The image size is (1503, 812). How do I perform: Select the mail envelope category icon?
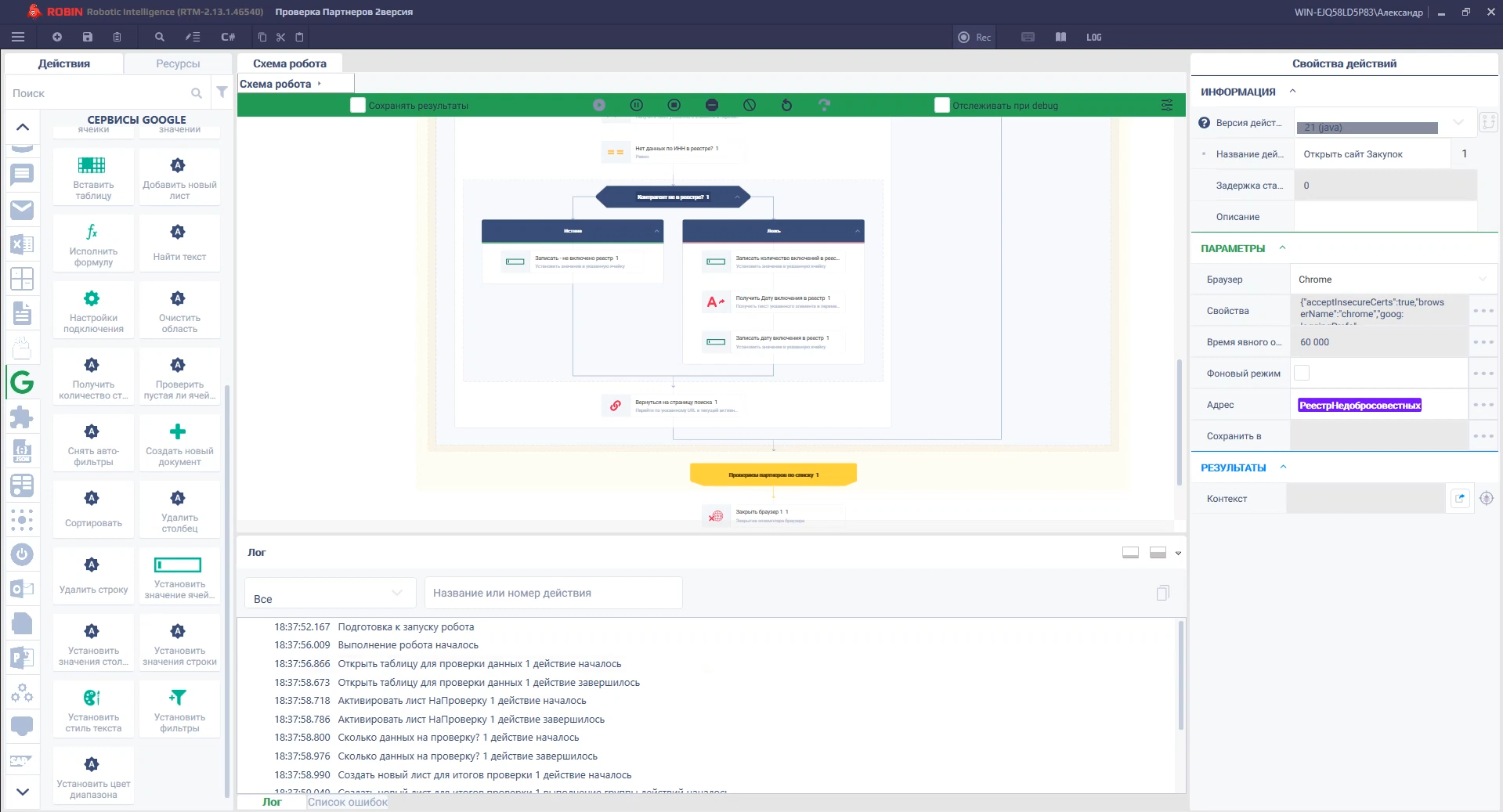point(22,210)
